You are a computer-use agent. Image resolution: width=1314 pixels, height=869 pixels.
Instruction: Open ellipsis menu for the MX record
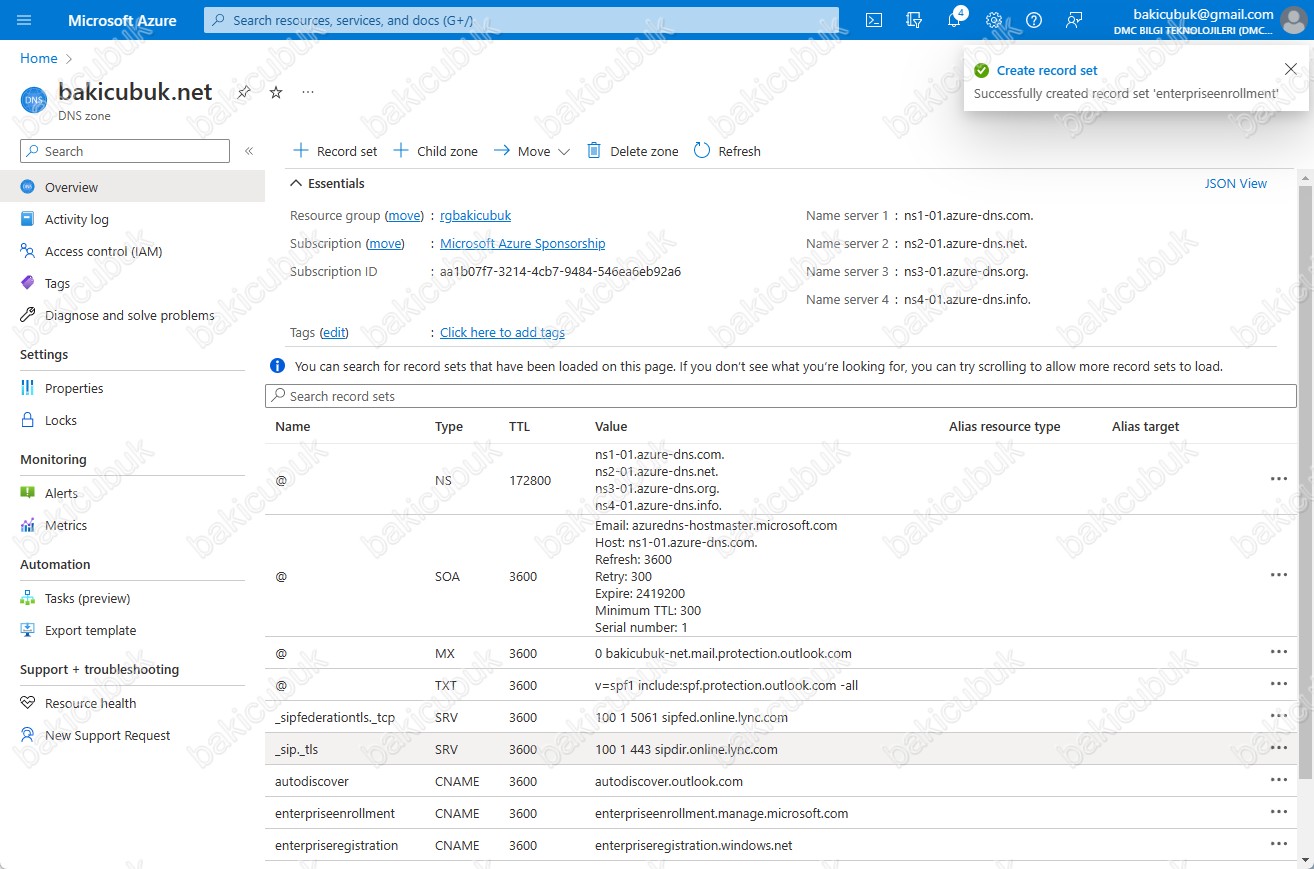(x=1278, y=652)
